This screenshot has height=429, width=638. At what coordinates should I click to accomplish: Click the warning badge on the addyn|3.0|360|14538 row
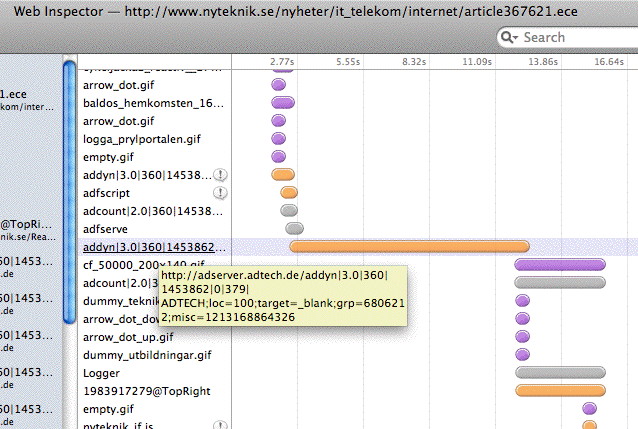click(220, 174)
